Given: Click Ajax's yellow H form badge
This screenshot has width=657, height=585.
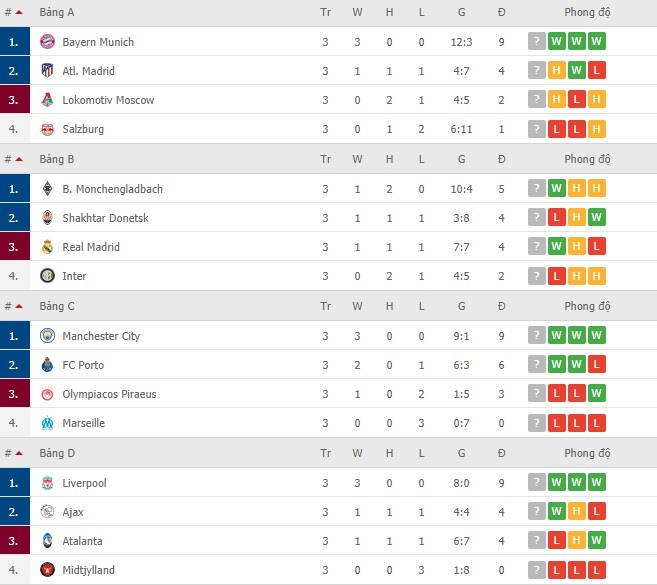Looking at the screenshot, I should click(x=577, y=511).
